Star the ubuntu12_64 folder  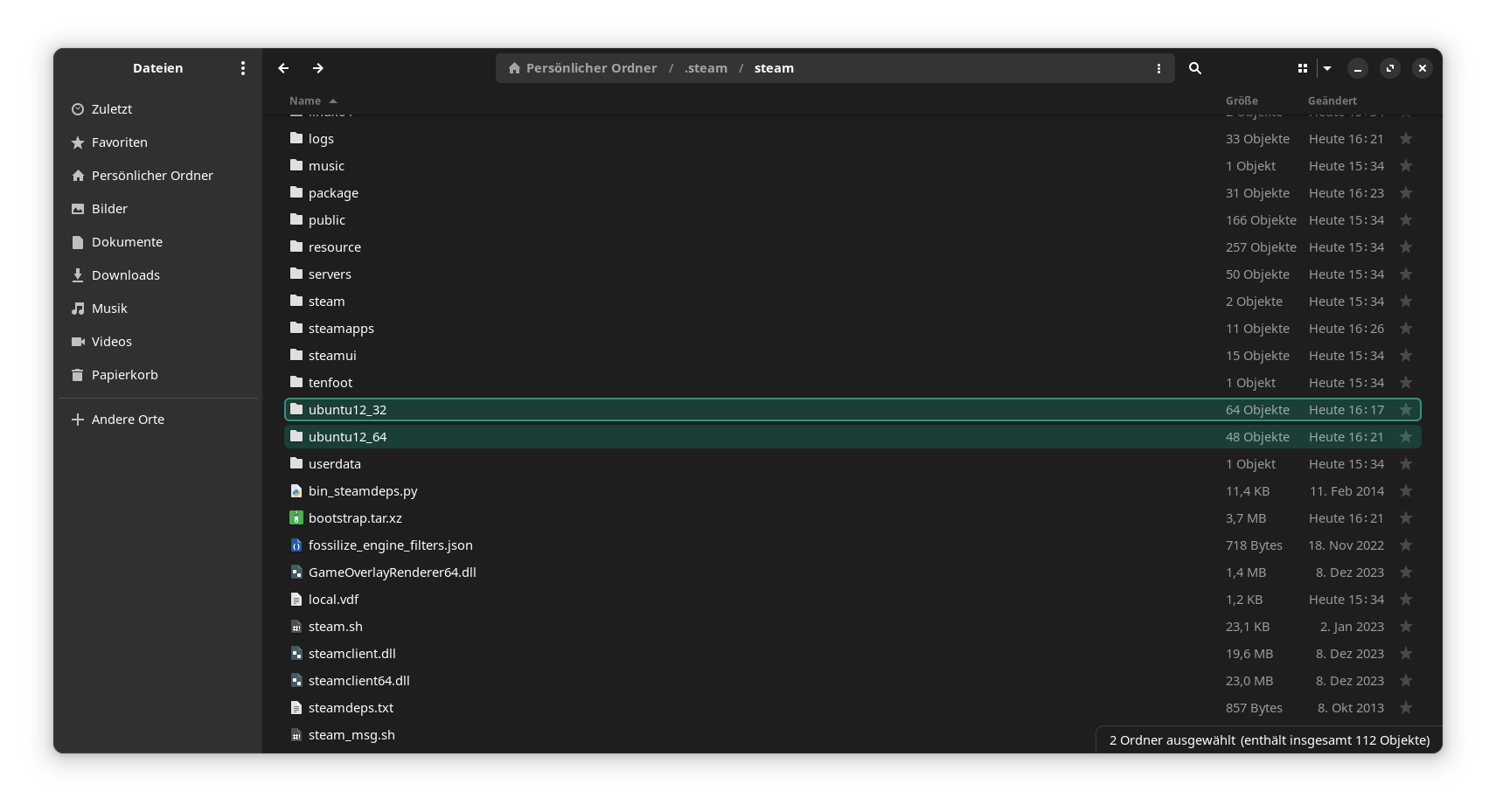1406,437
